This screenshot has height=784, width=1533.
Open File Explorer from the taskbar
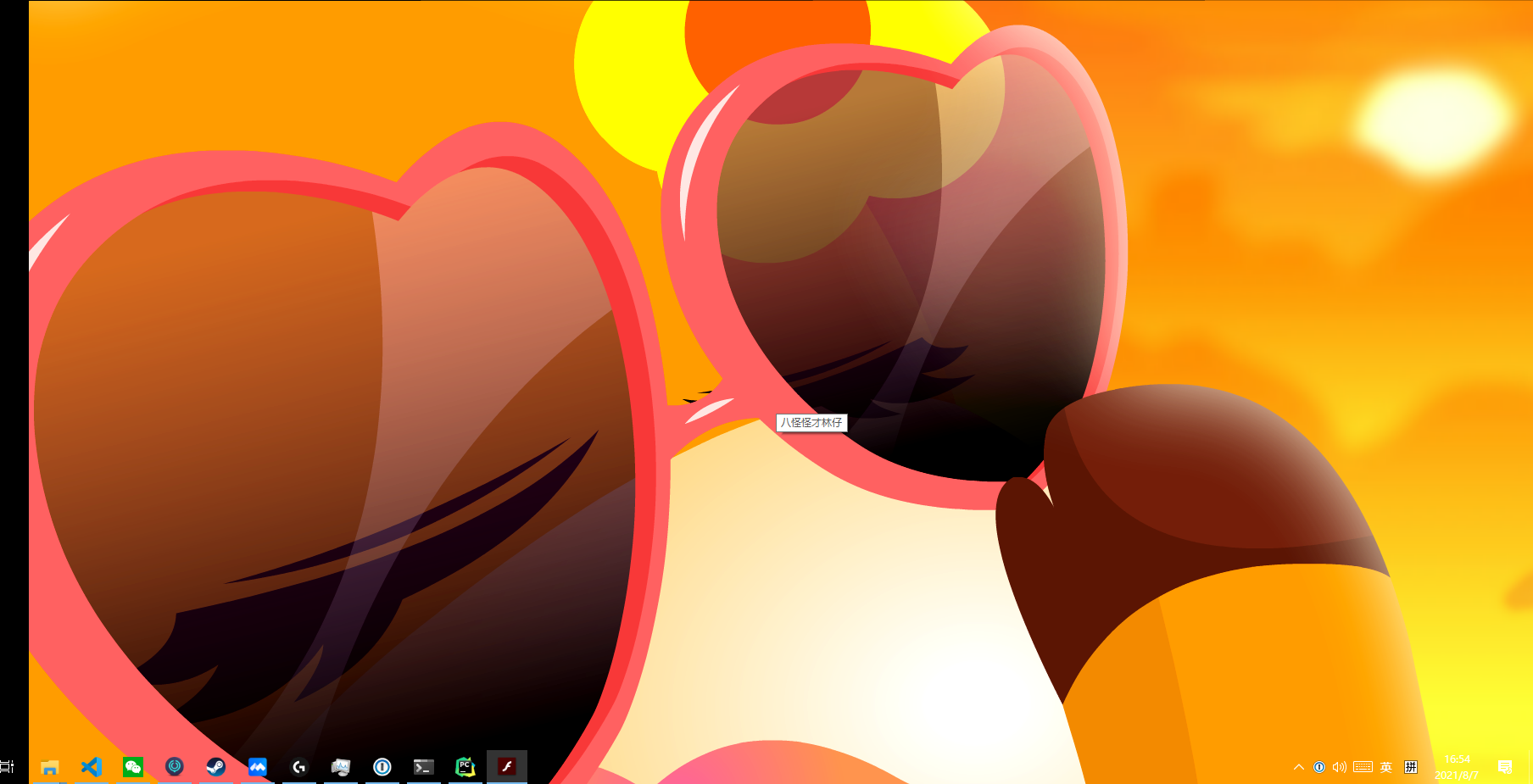pos(49,767)
